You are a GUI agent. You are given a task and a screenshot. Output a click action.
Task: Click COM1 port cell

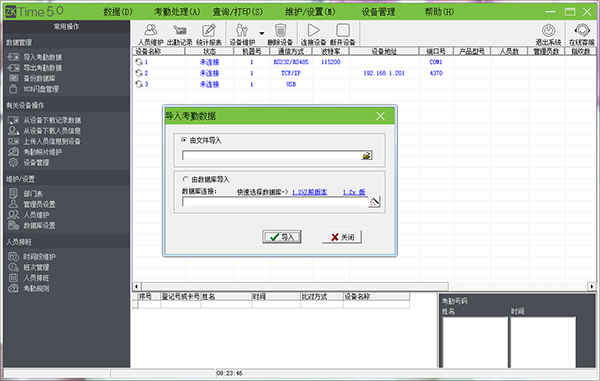point(436,62)
